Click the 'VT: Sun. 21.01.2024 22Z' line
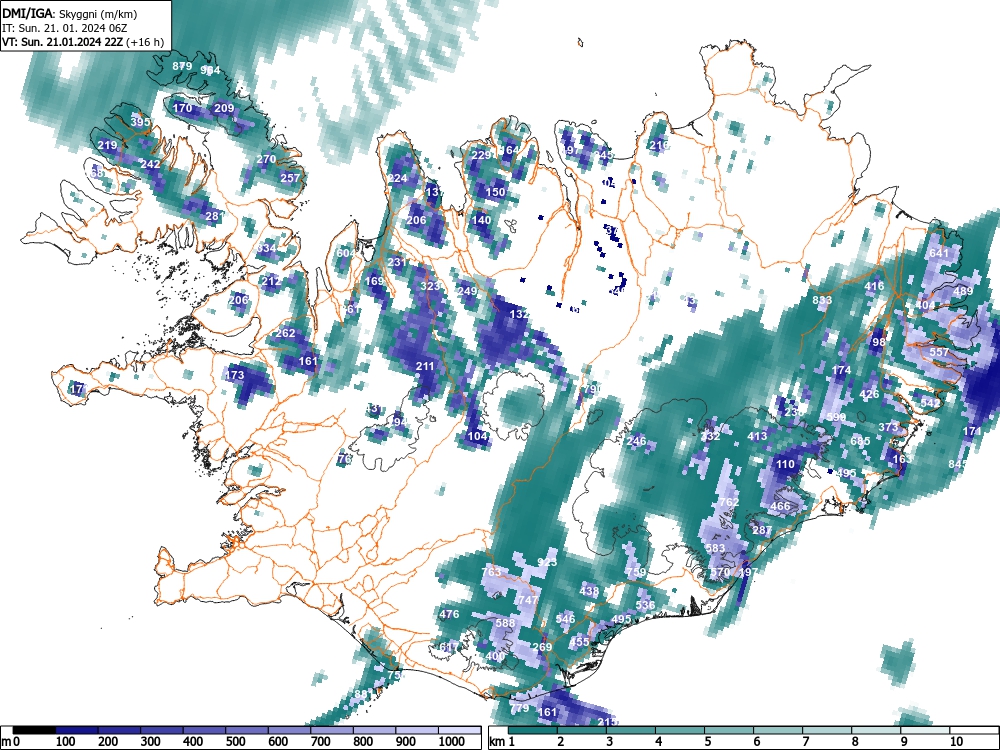This screenshot has height=750, width=1000. pyautogui.click(x=63, y=42)
